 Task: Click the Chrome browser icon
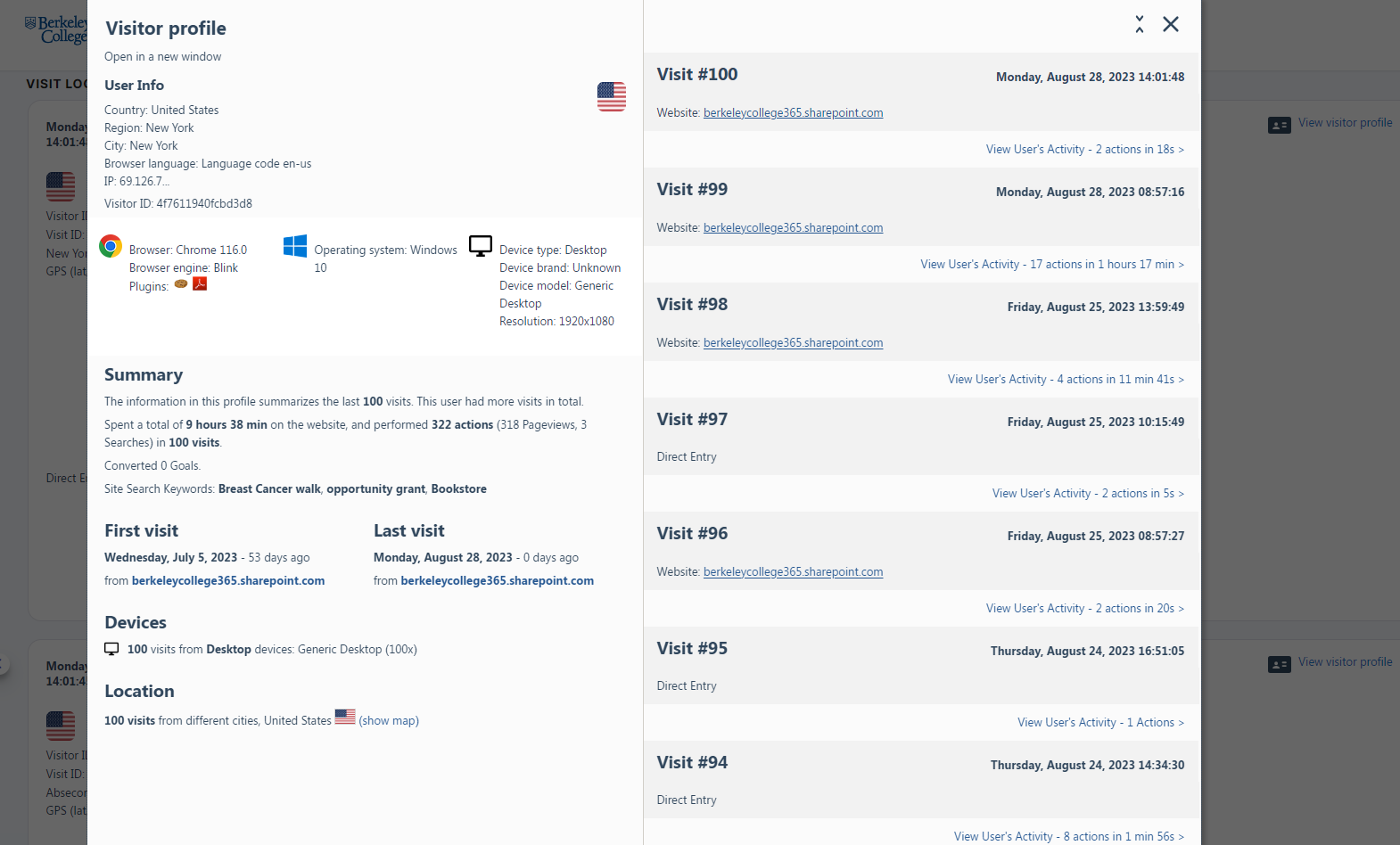pos(111,246)
